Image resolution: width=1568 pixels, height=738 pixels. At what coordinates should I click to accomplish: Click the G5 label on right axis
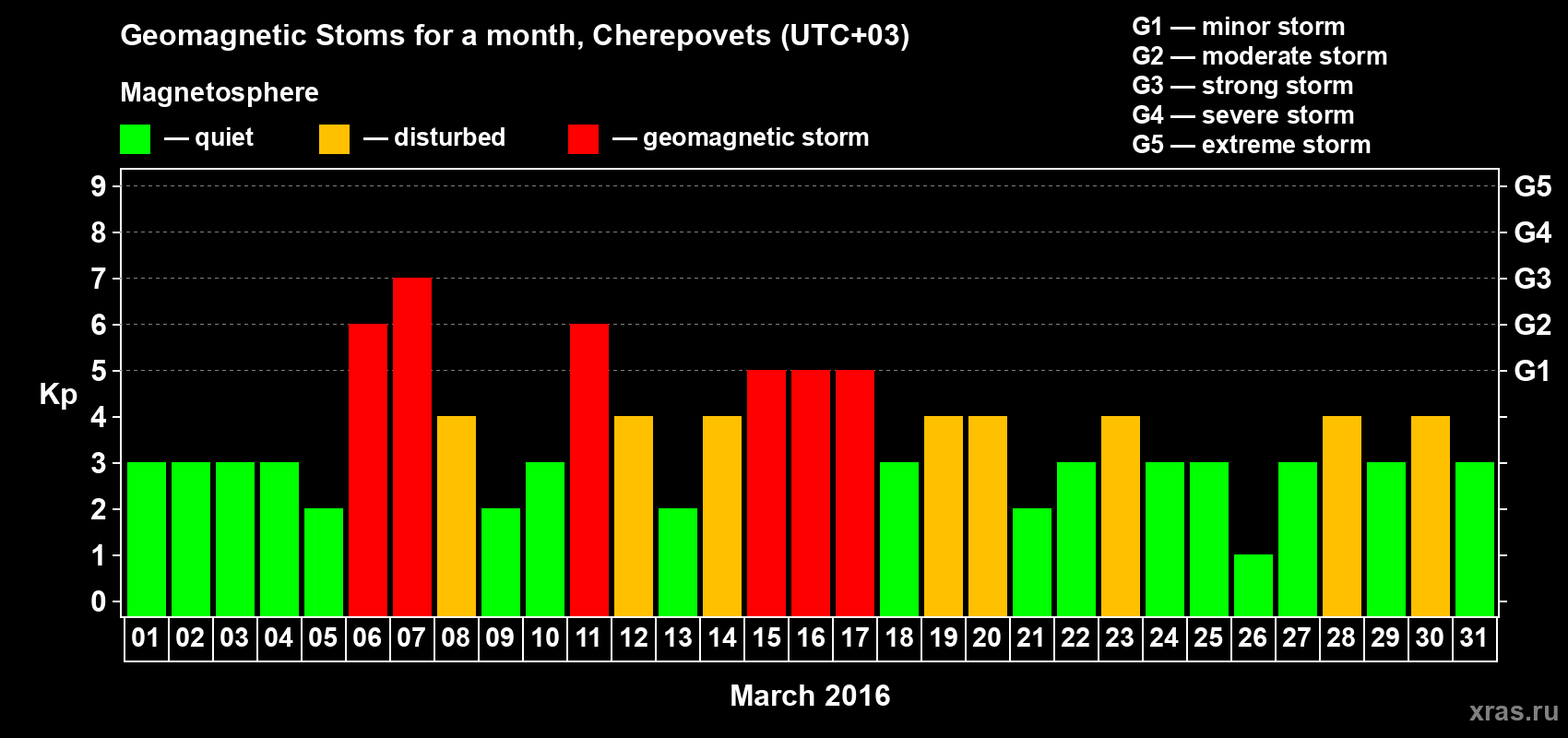click(x=1533, y=186)
